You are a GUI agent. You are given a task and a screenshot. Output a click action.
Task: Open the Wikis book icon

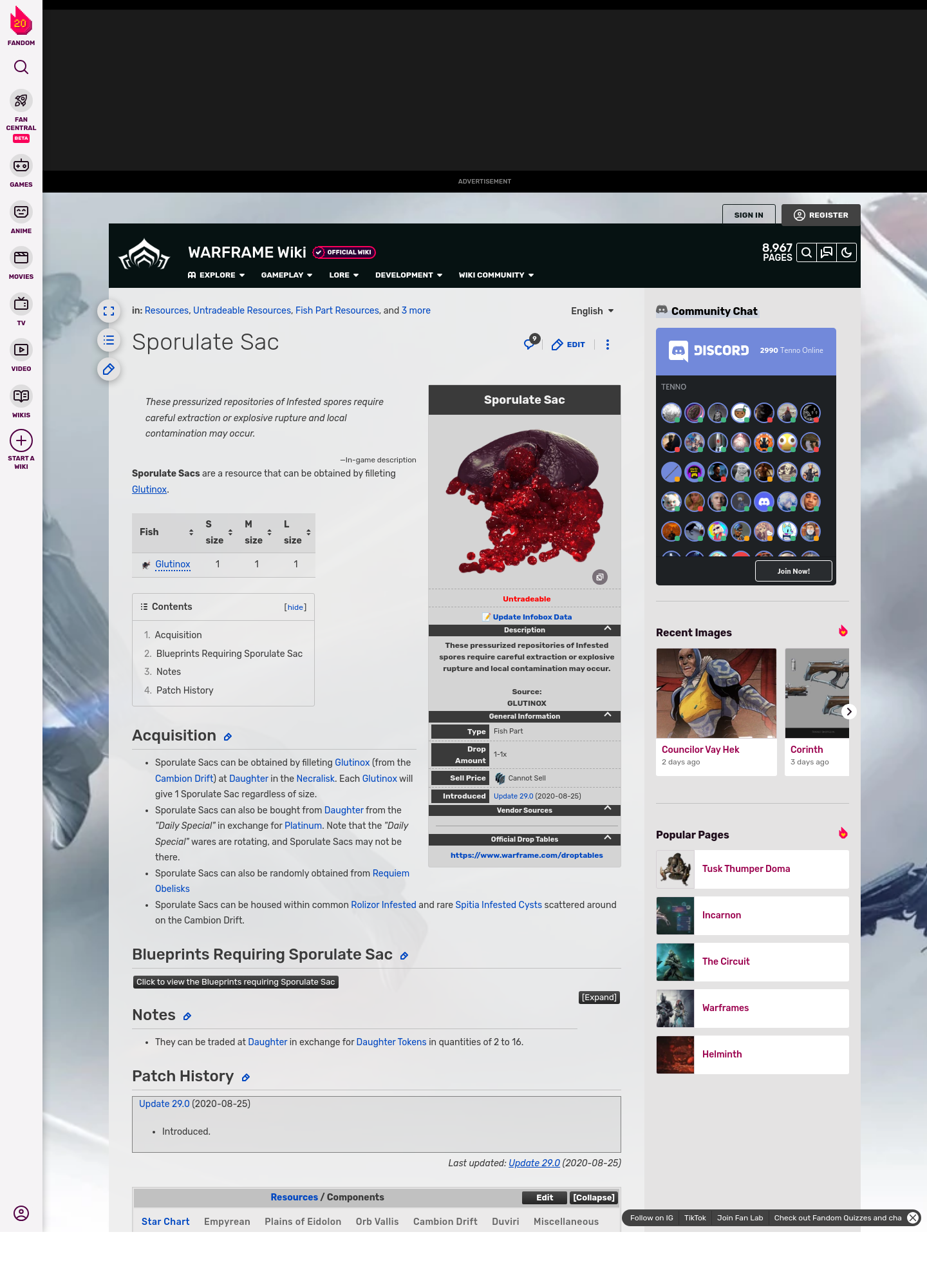coord(21,395)
